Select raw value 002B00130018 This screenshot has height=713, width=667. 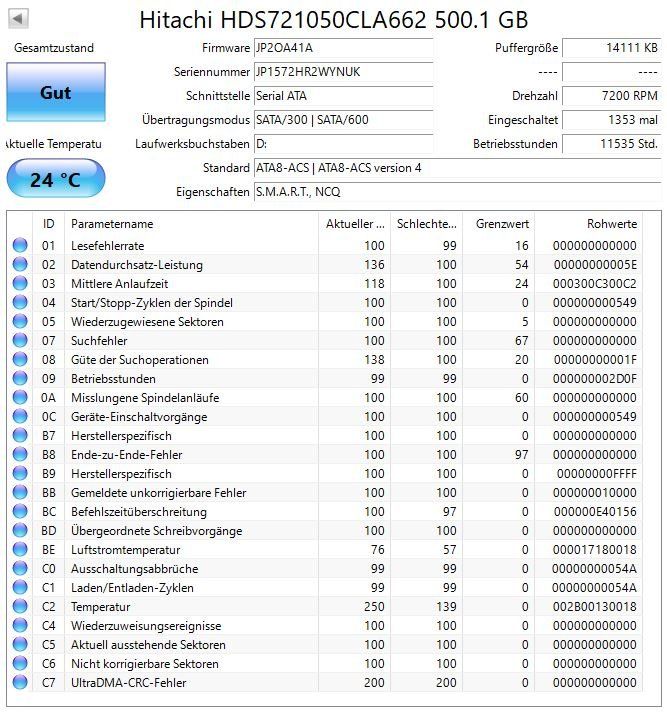click(595, 607)
